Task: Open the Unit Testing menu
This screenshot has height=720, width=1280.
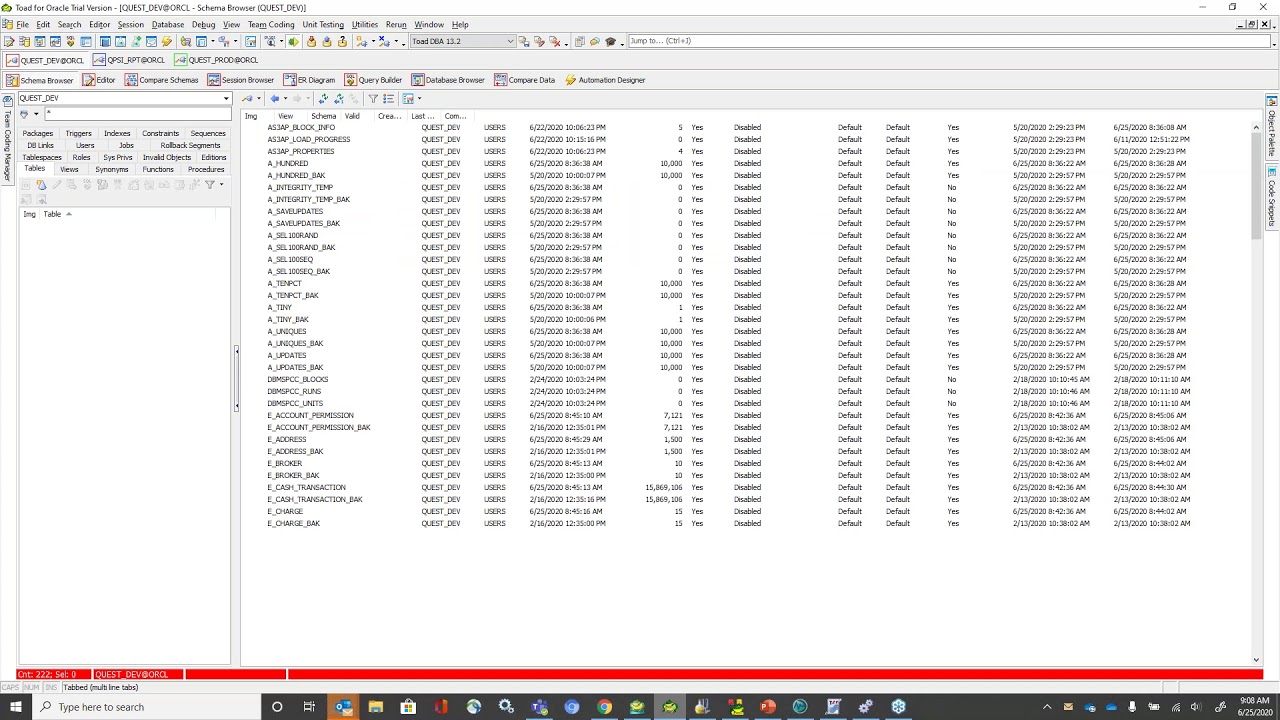Action: (323, 24)
